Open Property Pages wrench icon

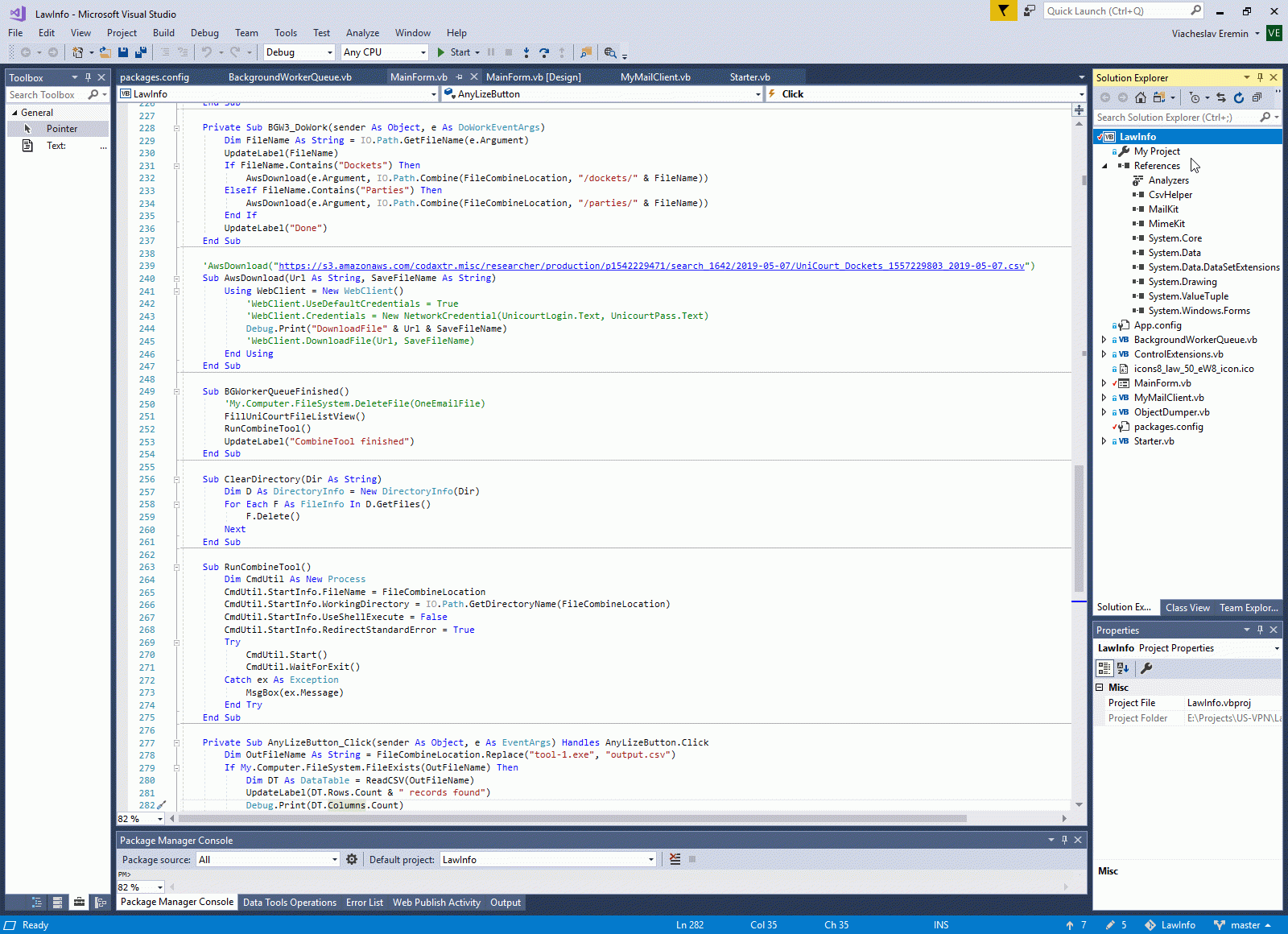tap(1146, 668)
